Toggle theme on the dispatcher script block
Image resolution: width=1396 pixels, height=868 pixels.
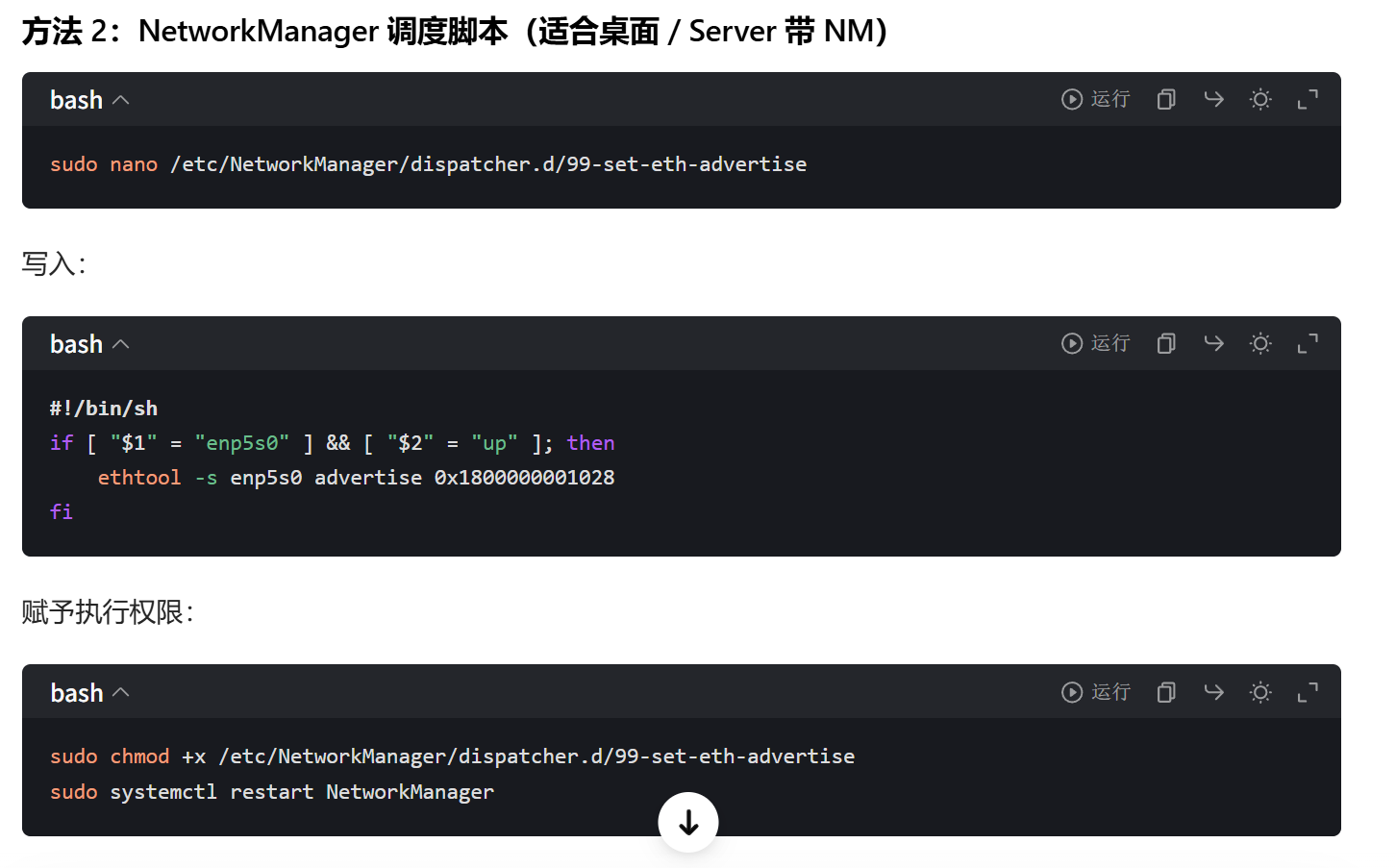click(x=1260, y=343)
